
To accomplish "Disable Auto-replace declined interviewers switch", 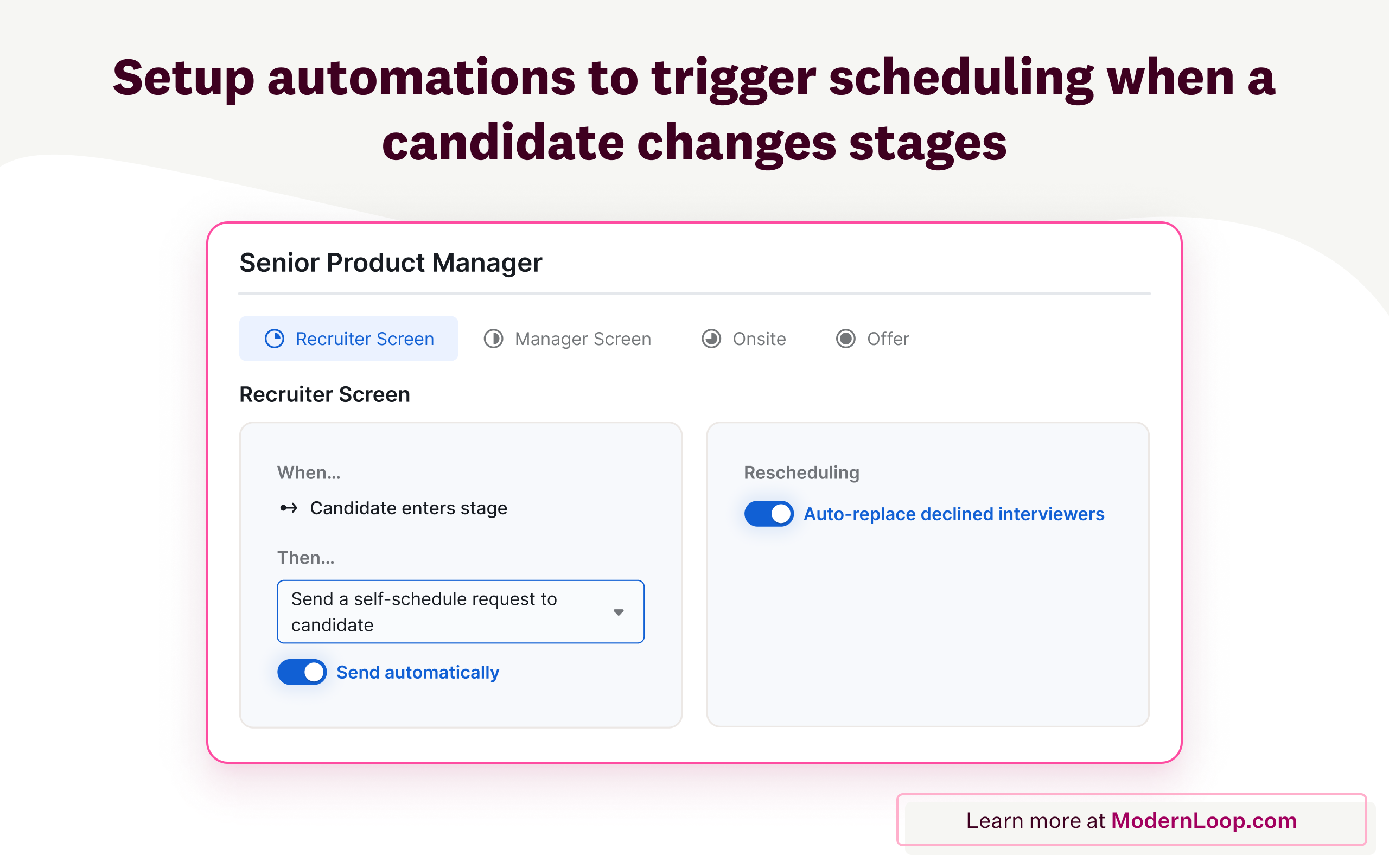I will click(x=768, y=514).
